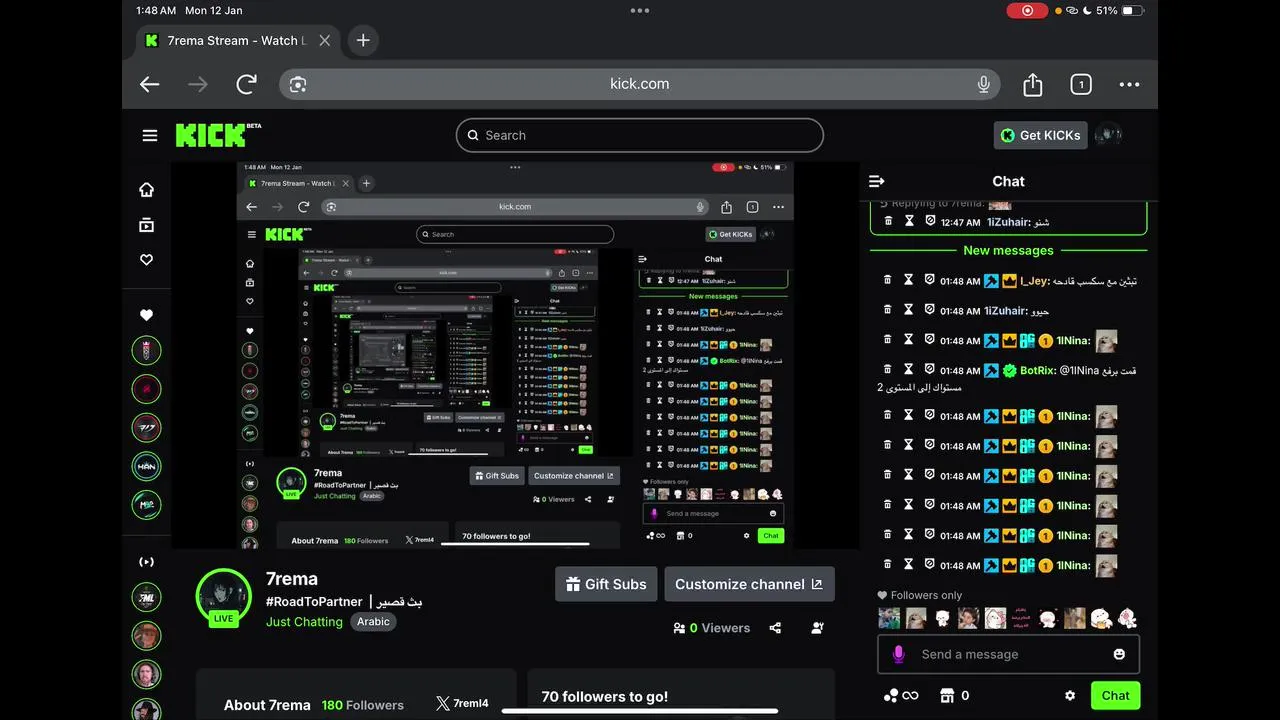
Task: Open chat settings gear icon
Action: [1070, 695]
